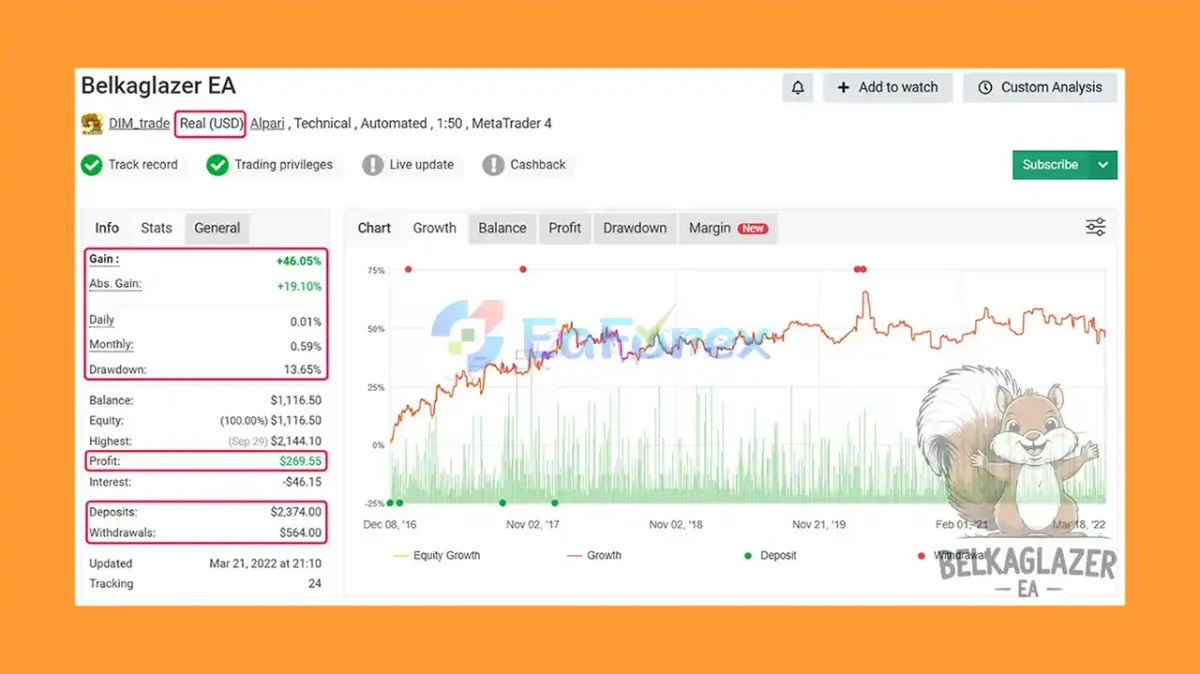Click the Trading privileges verified badge
The width and height of the screenshot is (1200, 674).
(271, 165)
